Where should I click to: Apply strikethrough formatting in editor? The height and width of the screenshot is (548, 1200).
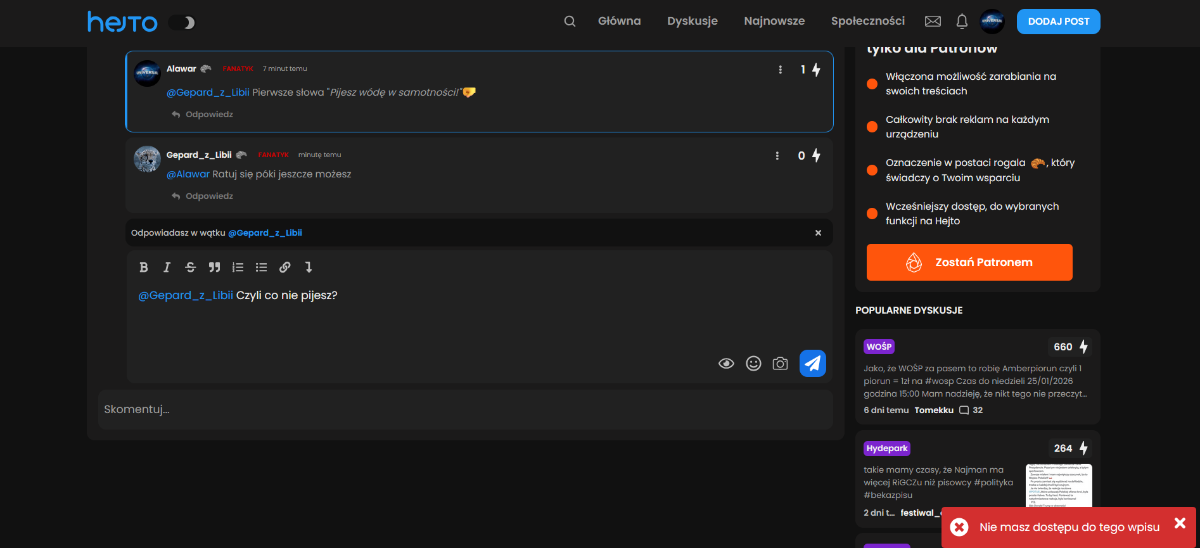coord(190,267)
